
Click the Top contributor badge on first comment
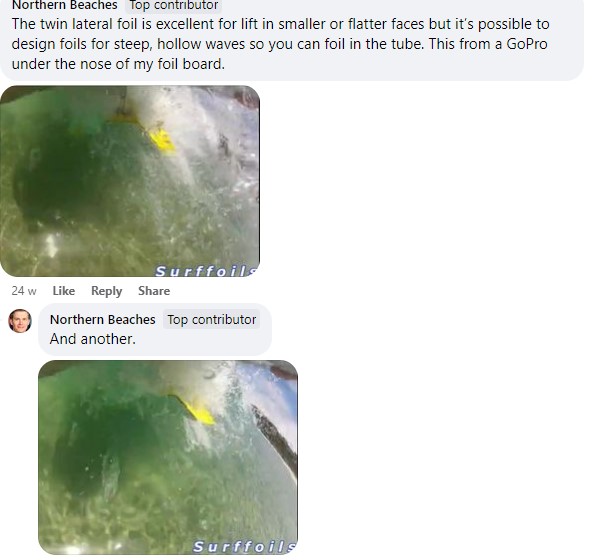[x=174, y=5]
